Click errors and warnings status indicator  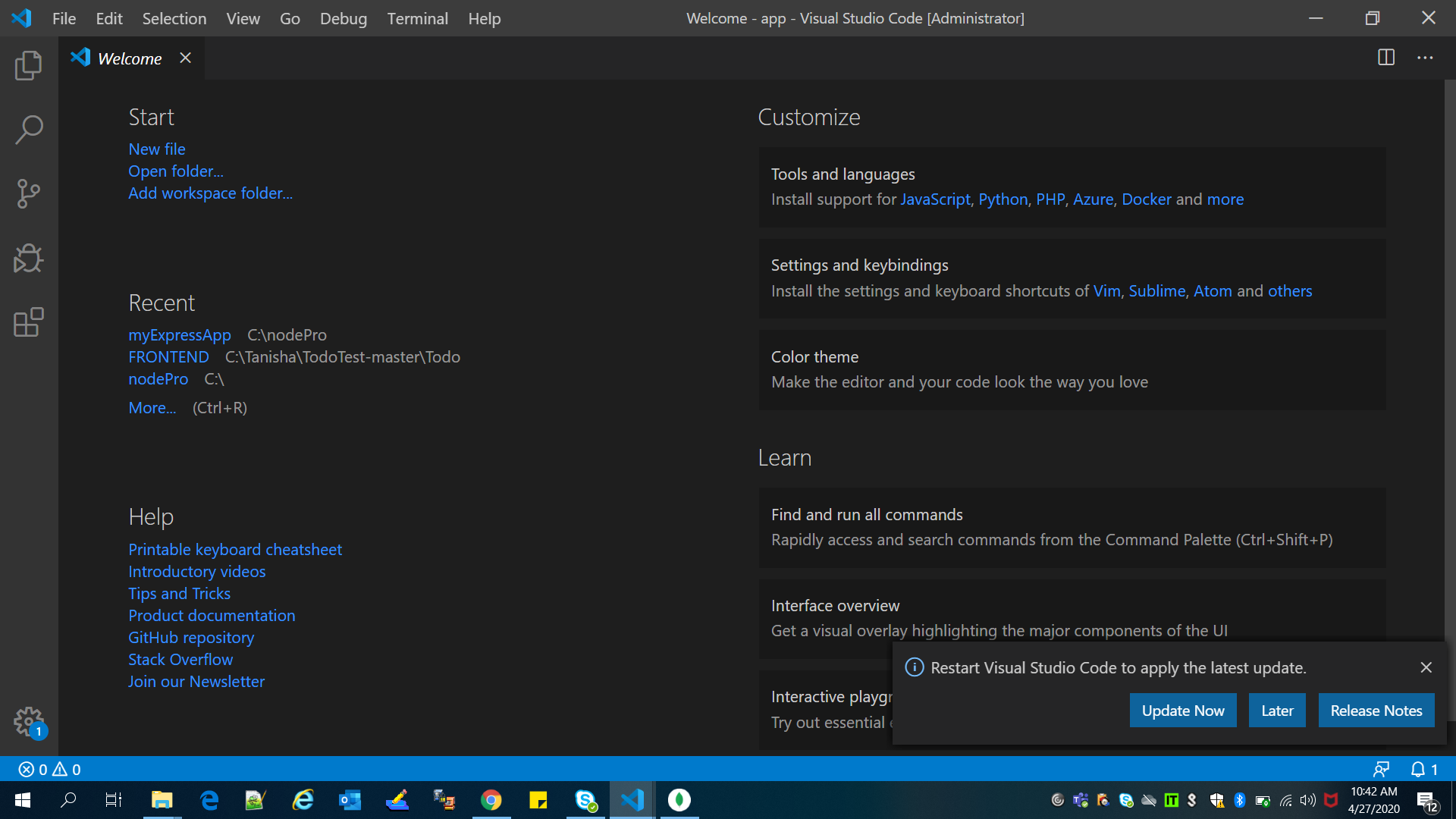pyautogui.click(x=49, y=770)
